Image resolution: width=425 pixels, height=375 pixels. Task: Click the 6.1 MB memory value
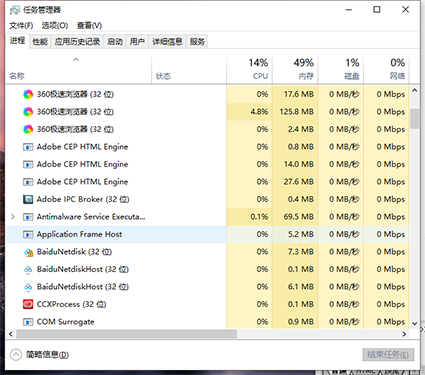[x=301, y=287]
